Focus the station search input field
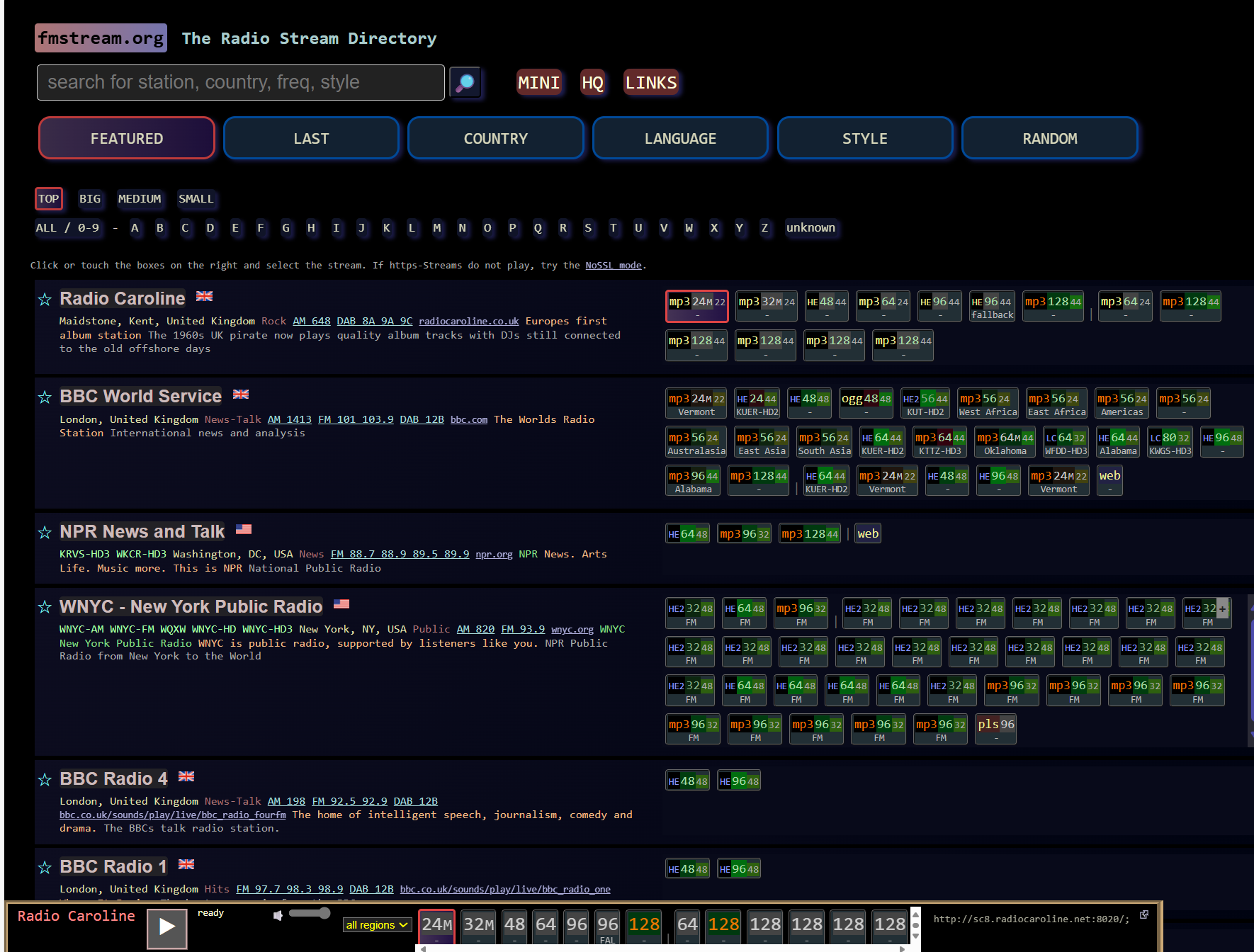1254x952 pixels. pyautogui.click(x=241, y=83)
